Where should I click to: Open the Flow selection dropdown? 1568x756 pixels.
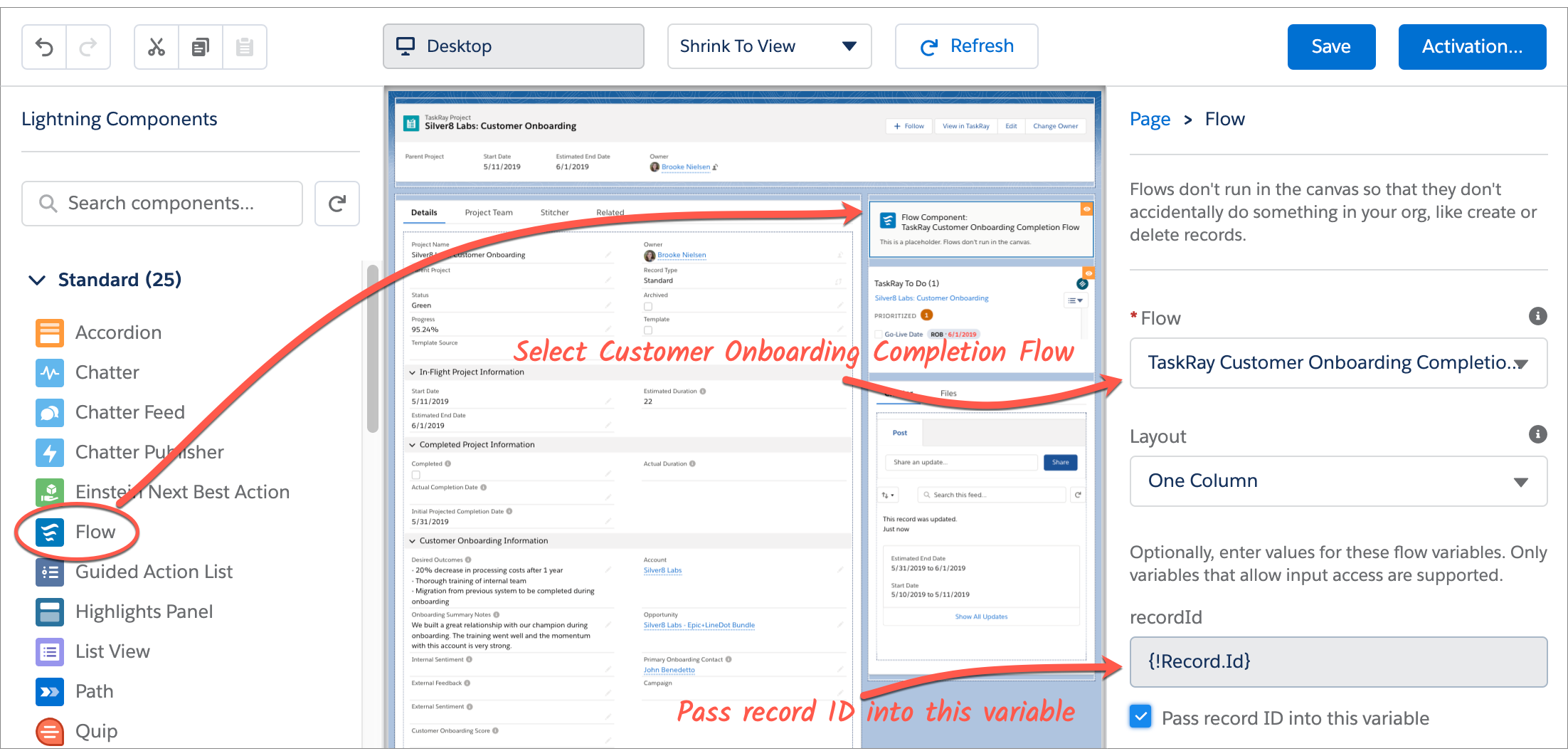click(1338, 363)
